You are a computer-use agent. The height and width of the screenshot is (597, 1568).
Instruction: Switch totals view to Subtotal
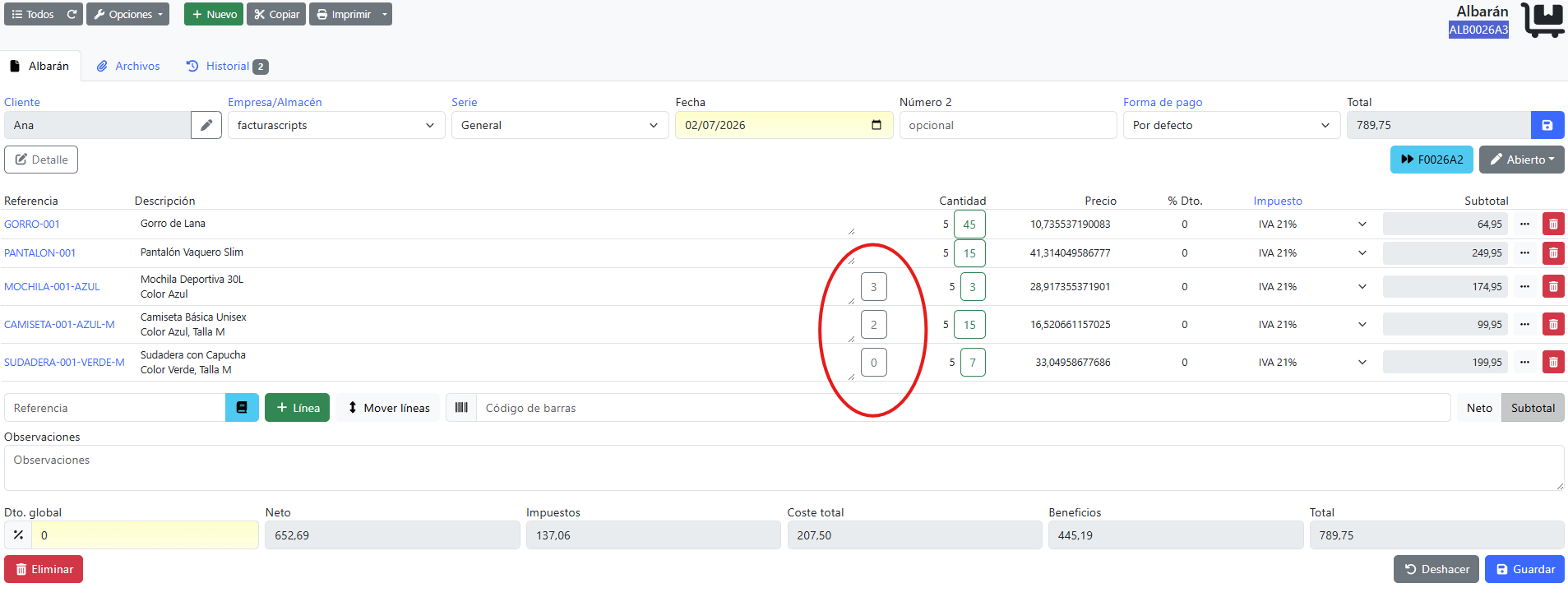coord(1533,408)
